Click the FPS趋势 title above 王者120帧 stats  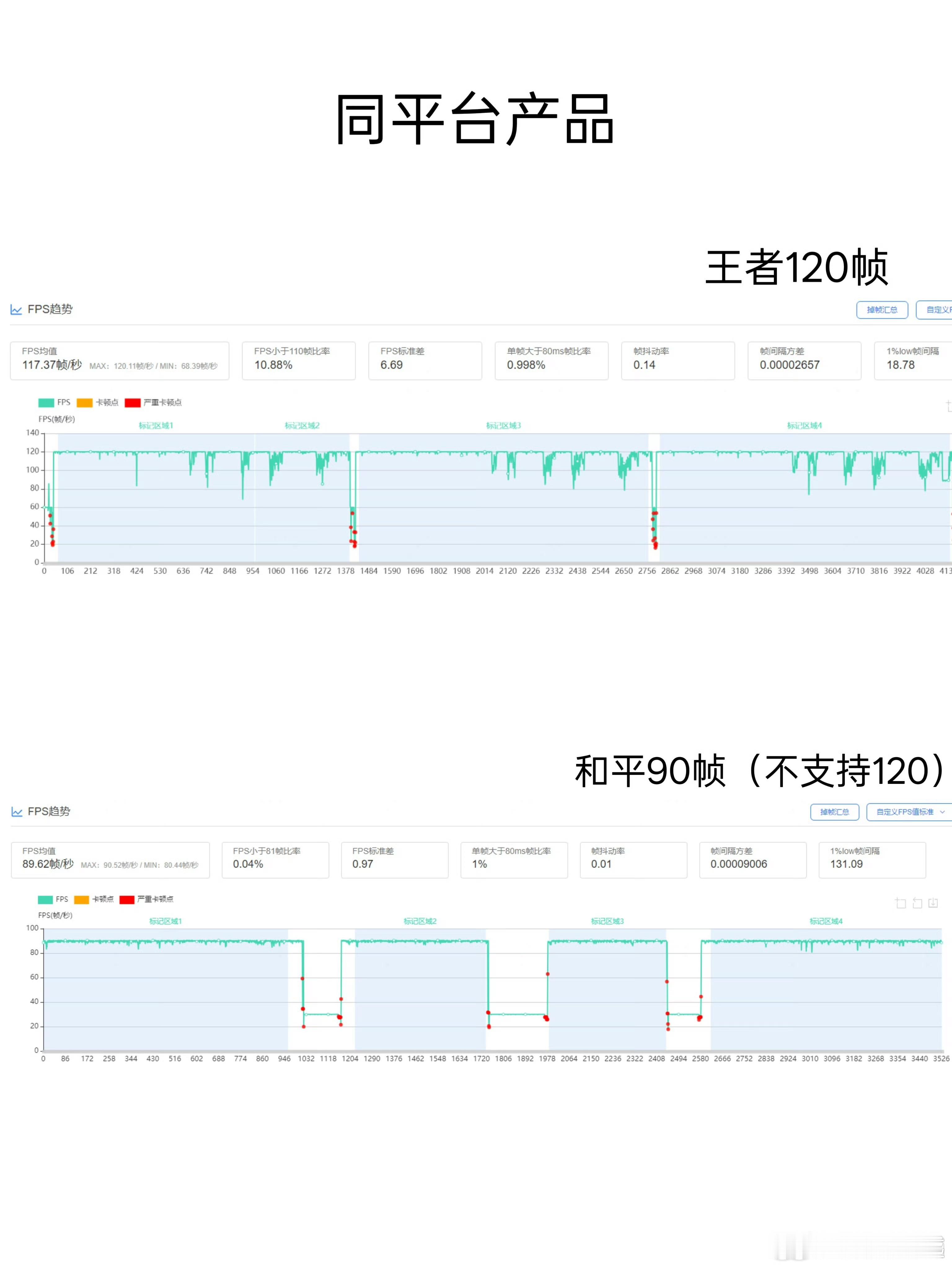[x=50, y=309]
